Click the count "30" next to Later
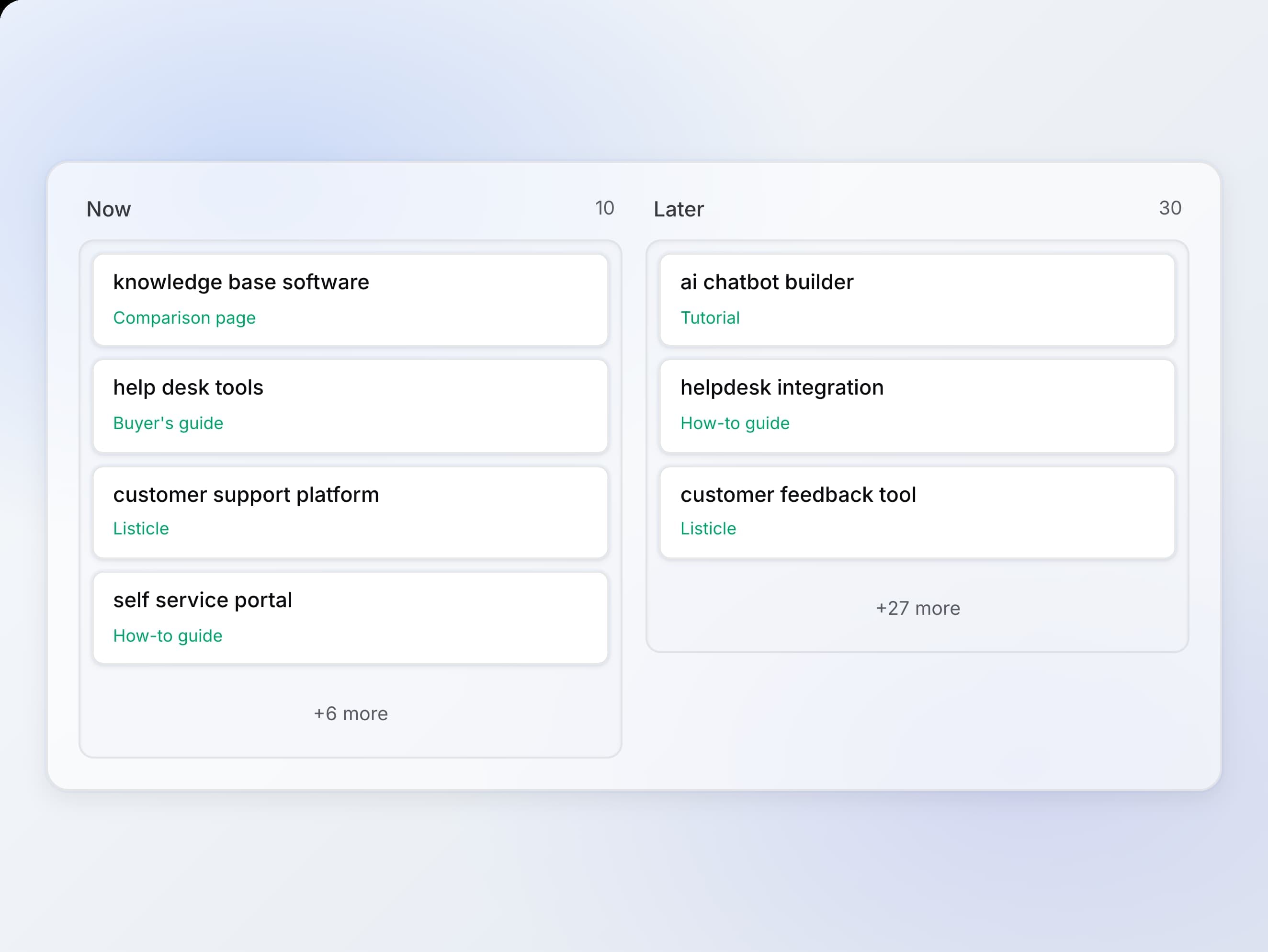Viewport: 1268px width, 952px height. pos(1170,208)
